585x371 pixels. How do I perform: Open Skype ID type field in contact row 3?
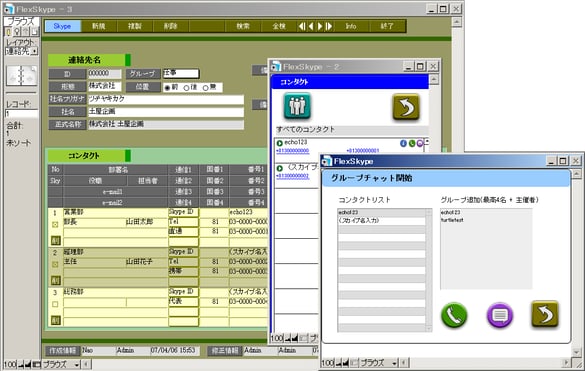[183, 292]
